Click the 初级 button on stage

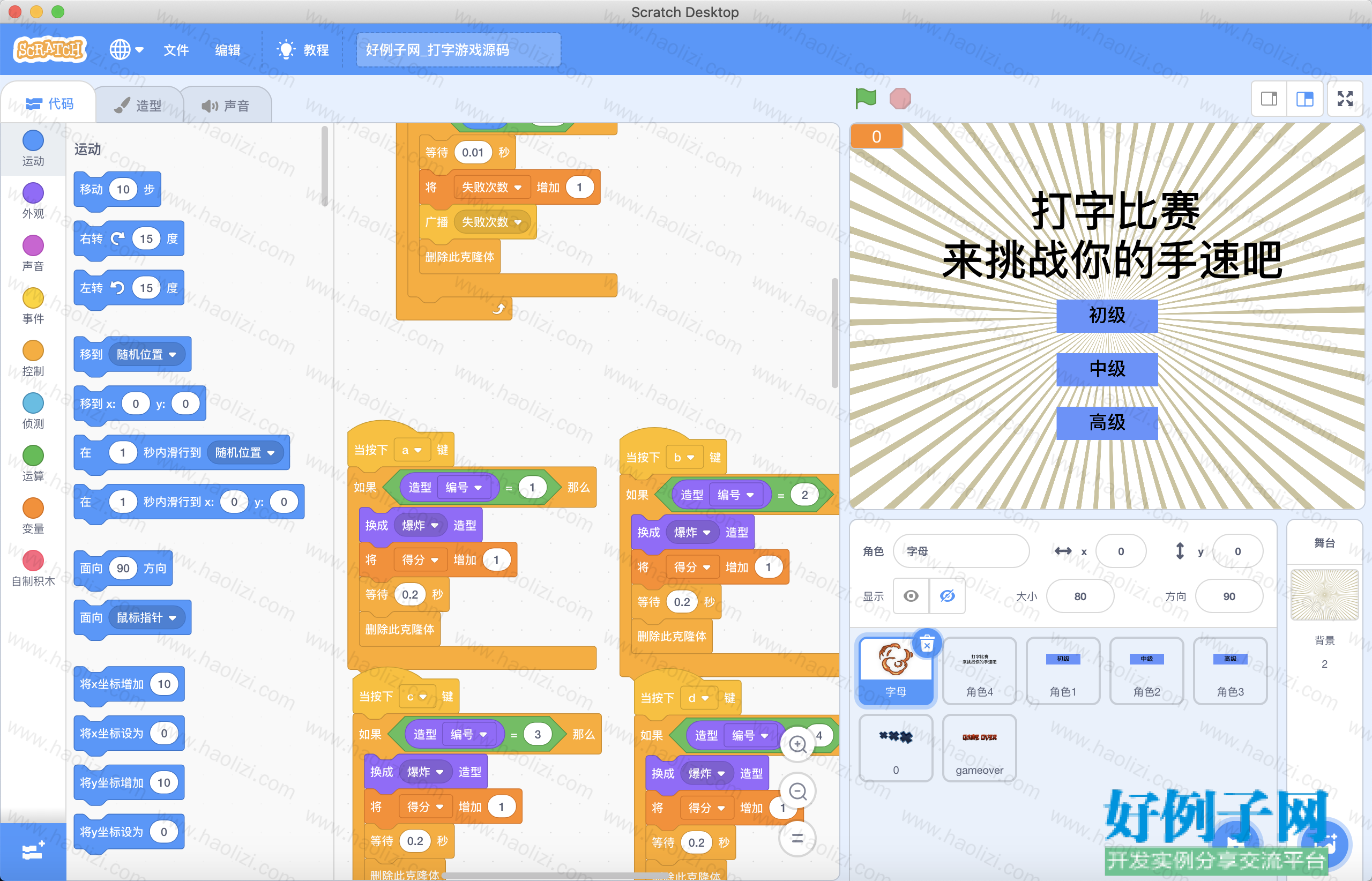[1107, 316]
